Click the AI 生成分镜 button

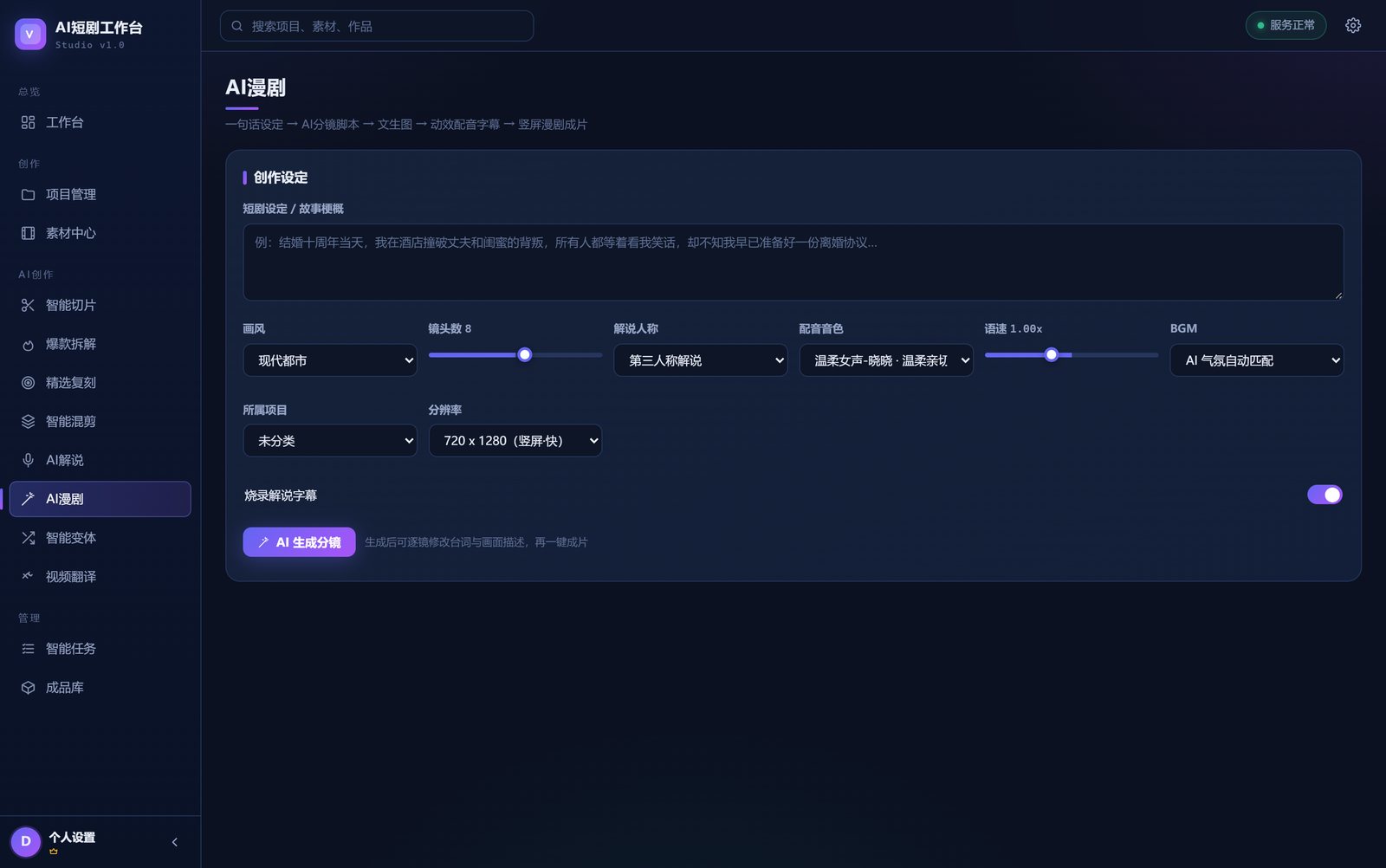(x=300, y=542)
